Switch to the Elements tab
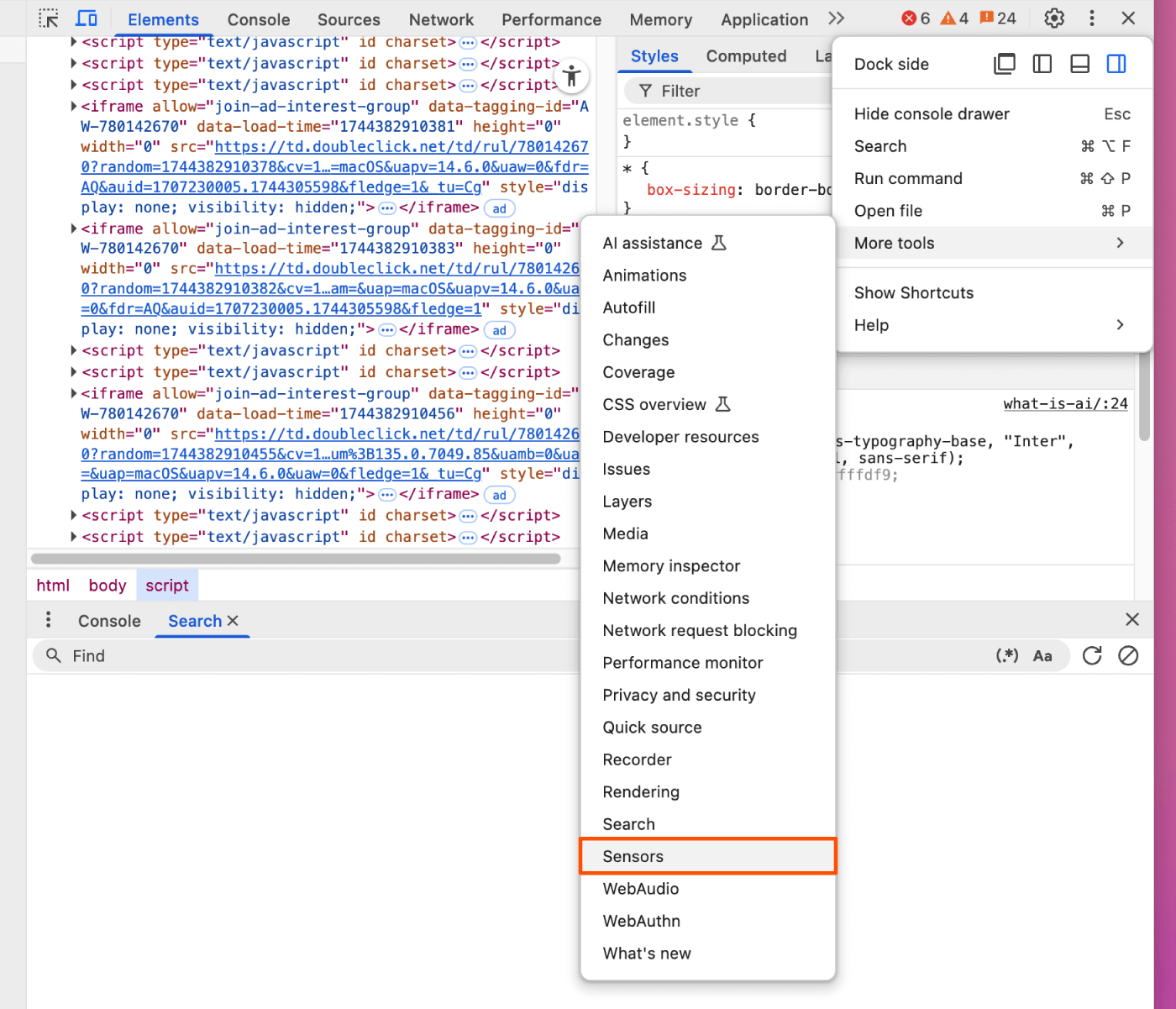1176x1009 pixels. point(163,19)
